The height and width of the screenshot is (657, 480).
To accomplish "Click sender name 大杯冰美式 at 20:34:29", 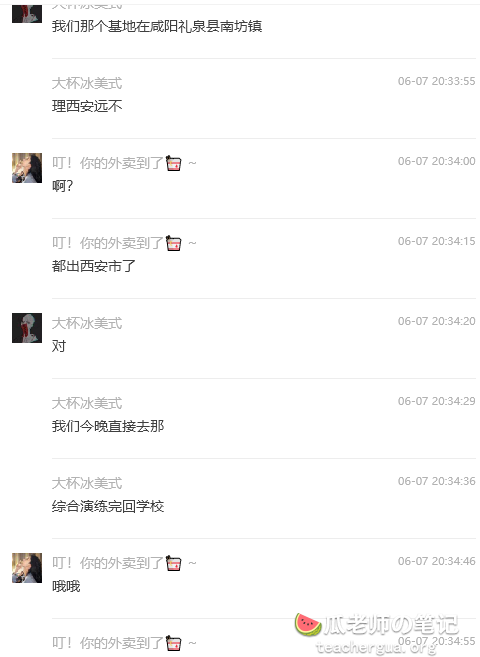I will [x=87, y=403].
